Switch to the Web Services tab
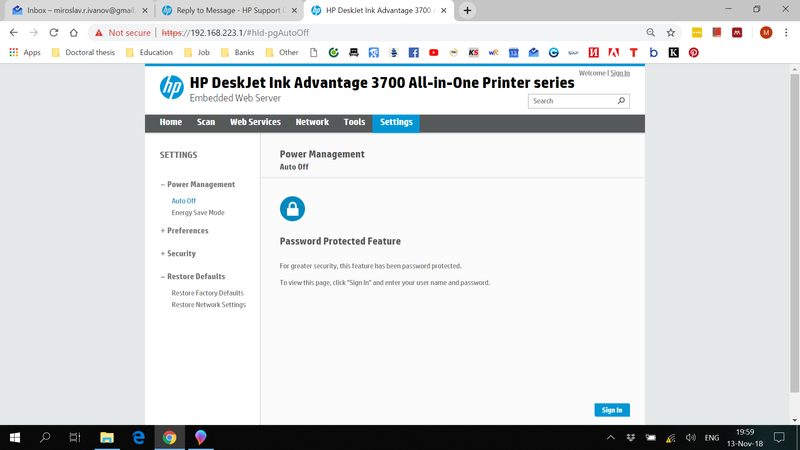The height and width of the screenshot is (450, 800). click(x=255, y=123)
